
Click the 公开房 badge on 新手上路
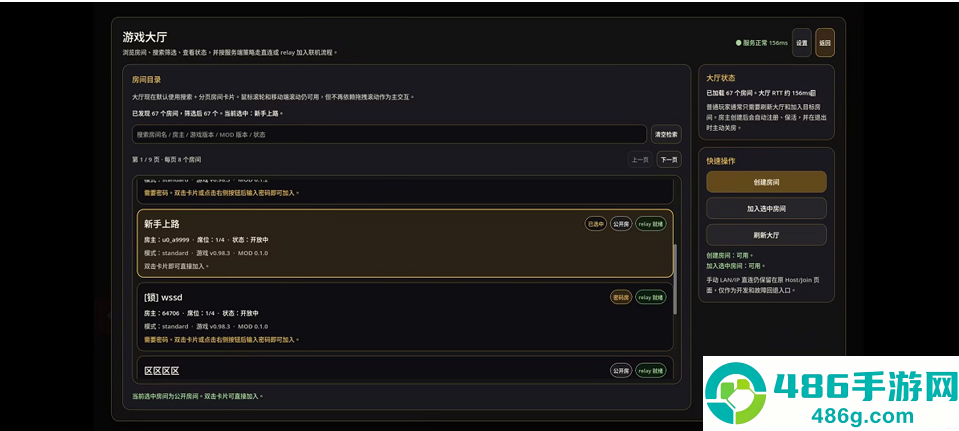point(621,224)
